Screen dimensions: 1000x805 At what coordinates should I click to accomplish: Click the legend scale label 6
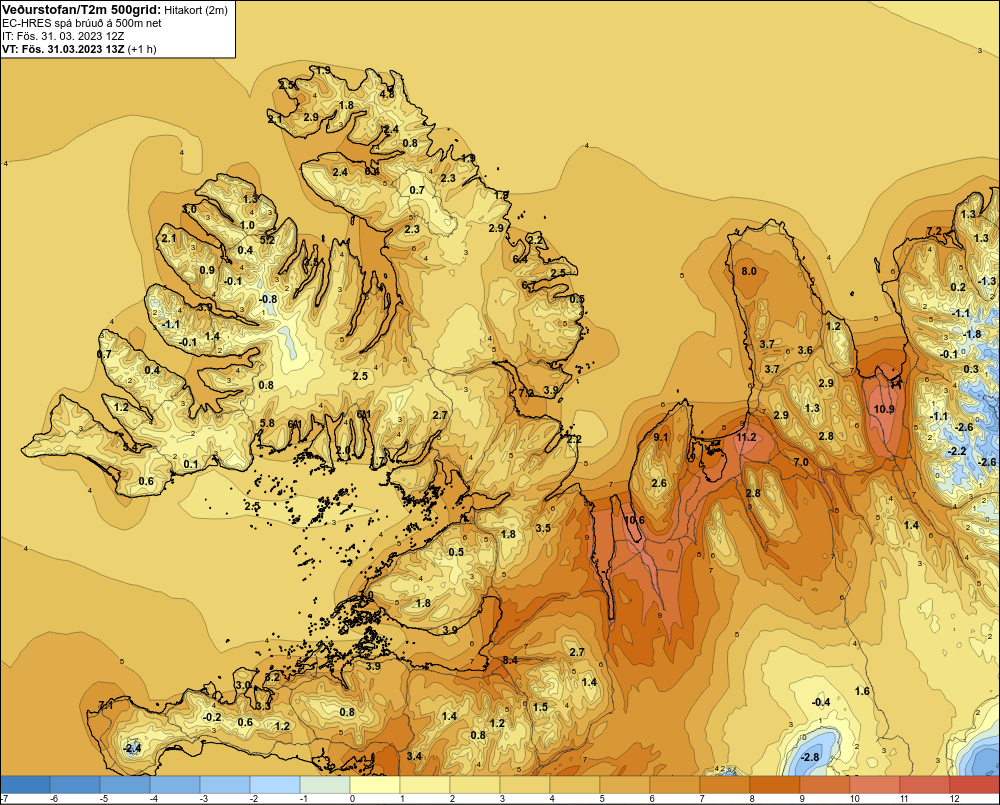coord(652,799)
